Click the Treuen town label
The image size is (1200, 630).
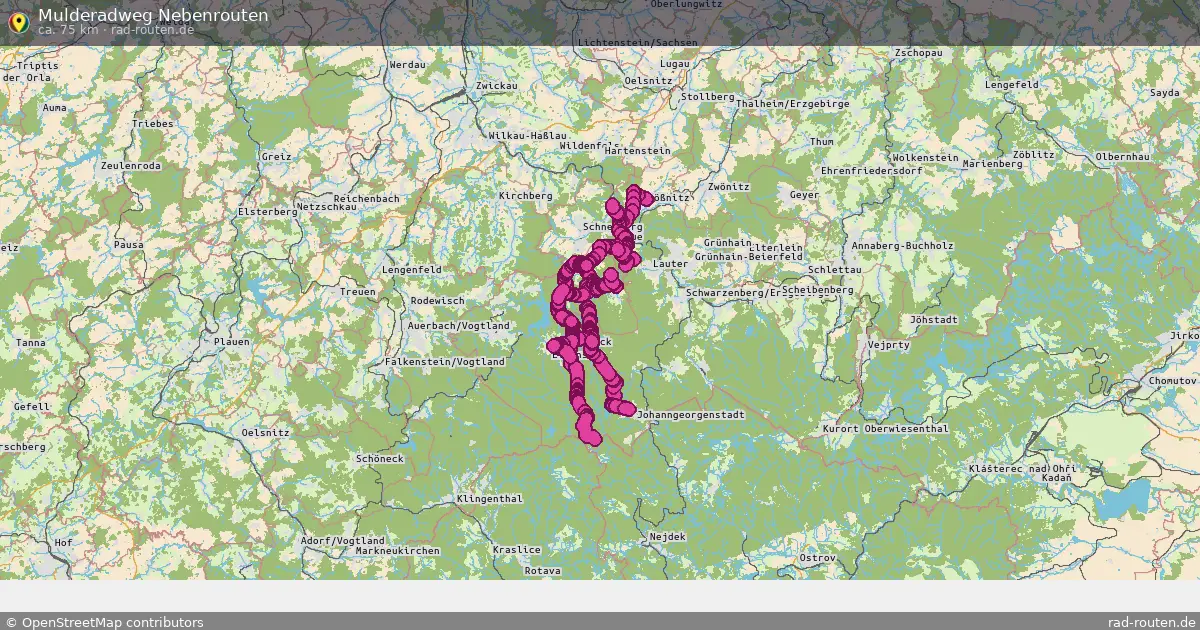click(358, 292)
